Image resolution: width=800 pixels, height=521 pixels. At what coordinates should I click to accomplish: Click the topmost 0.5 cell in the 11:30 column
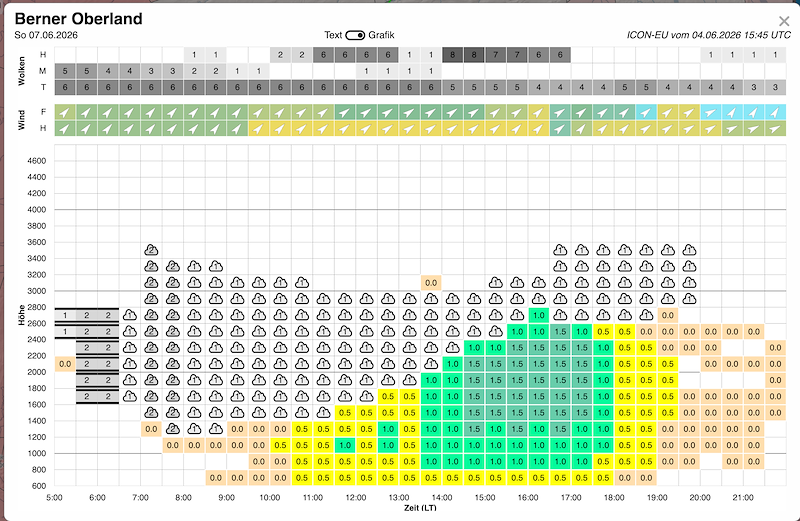pos(345,413)
